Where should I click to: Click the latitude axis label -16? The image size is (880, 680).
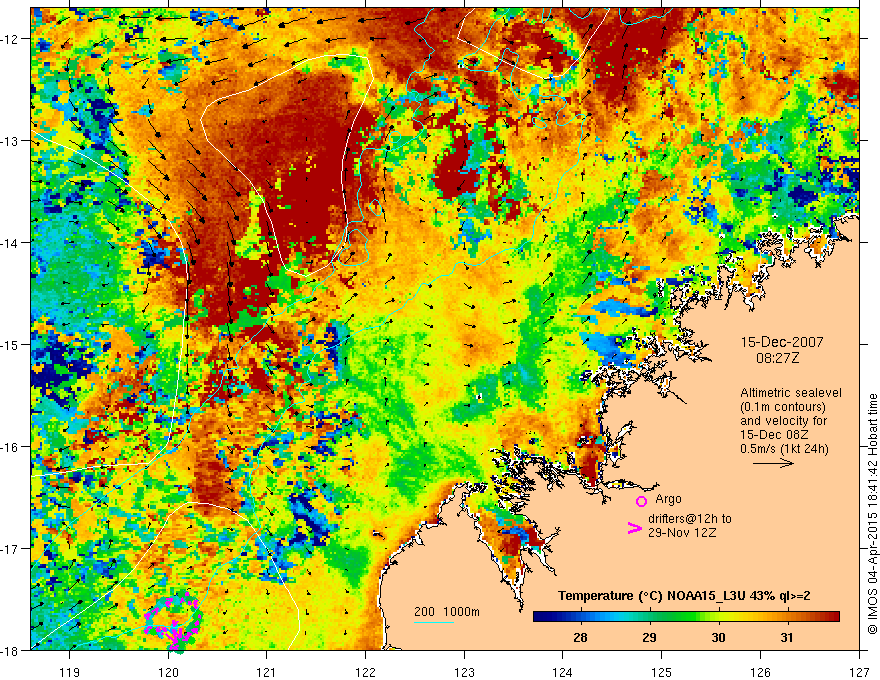pyautogui.click(x=10, y=447)
